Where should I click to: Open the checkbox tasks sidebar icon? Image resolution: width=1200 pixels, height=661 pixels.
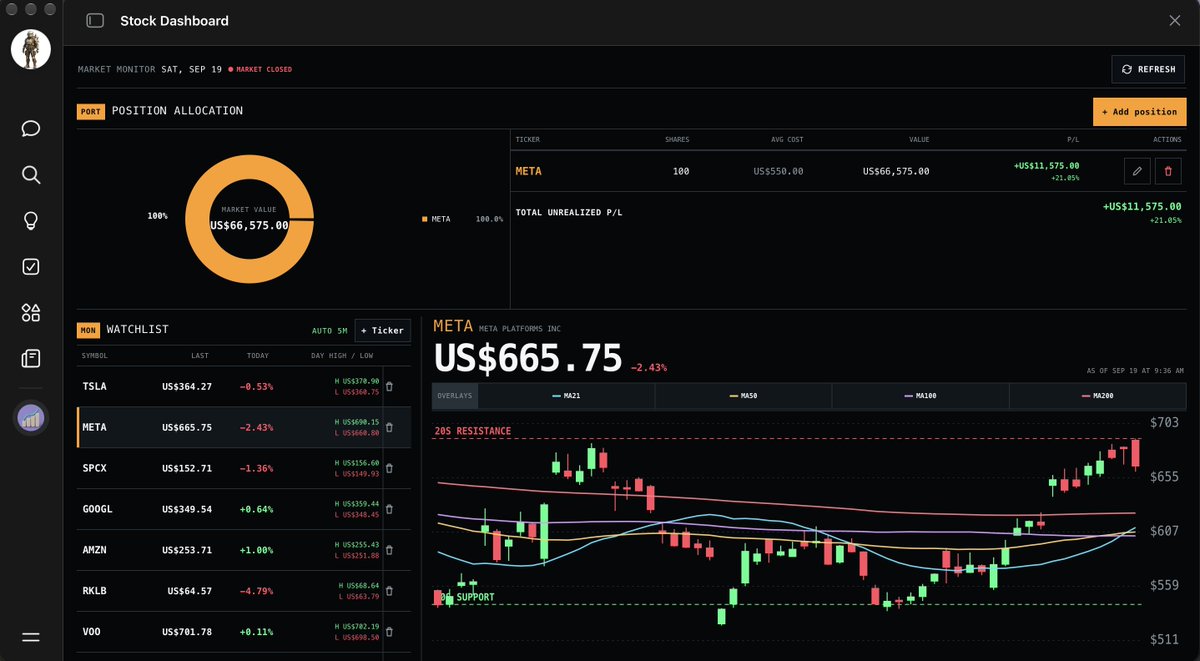click(x=31, y=267)
